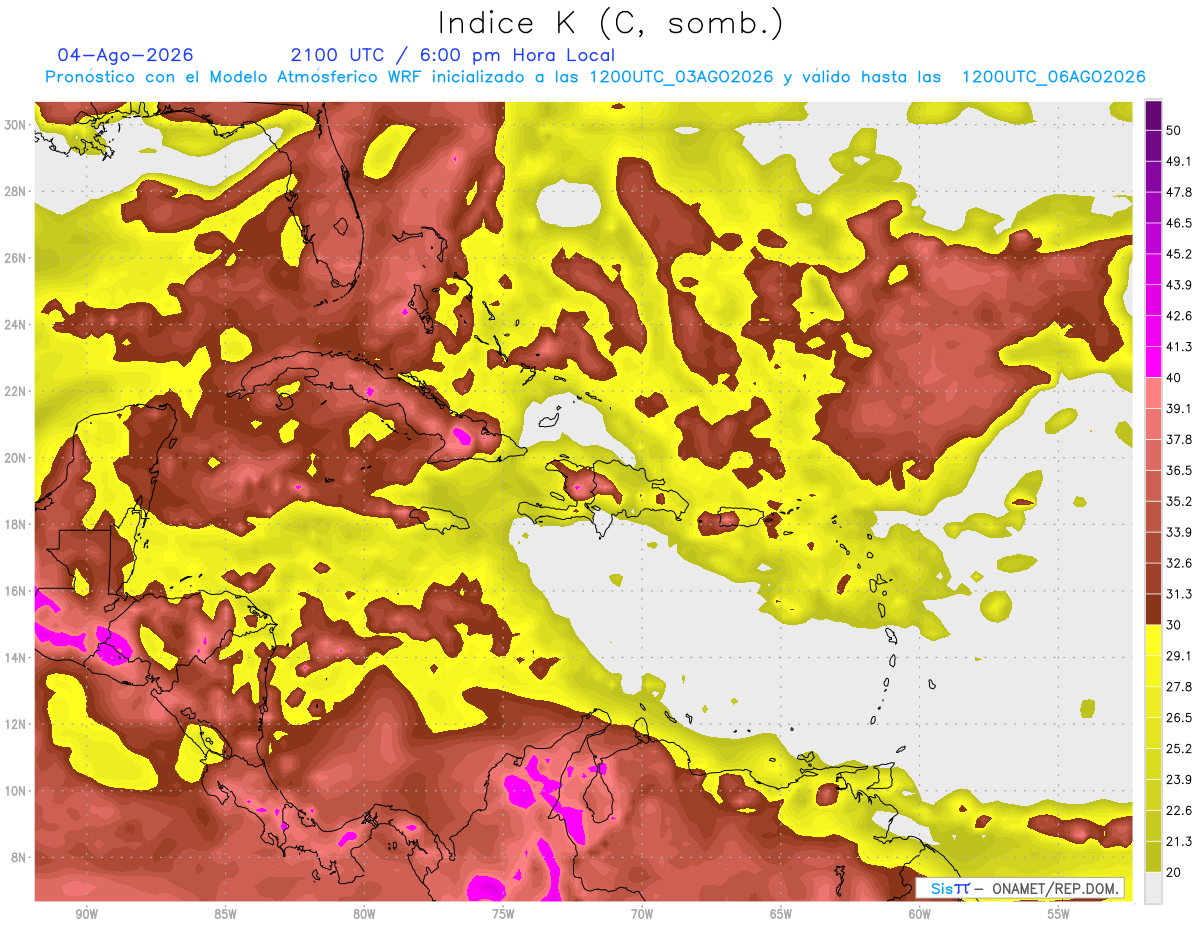Click the "85W" longitude label
Viewport: 1200px width, 927px height.
(225, 915)
